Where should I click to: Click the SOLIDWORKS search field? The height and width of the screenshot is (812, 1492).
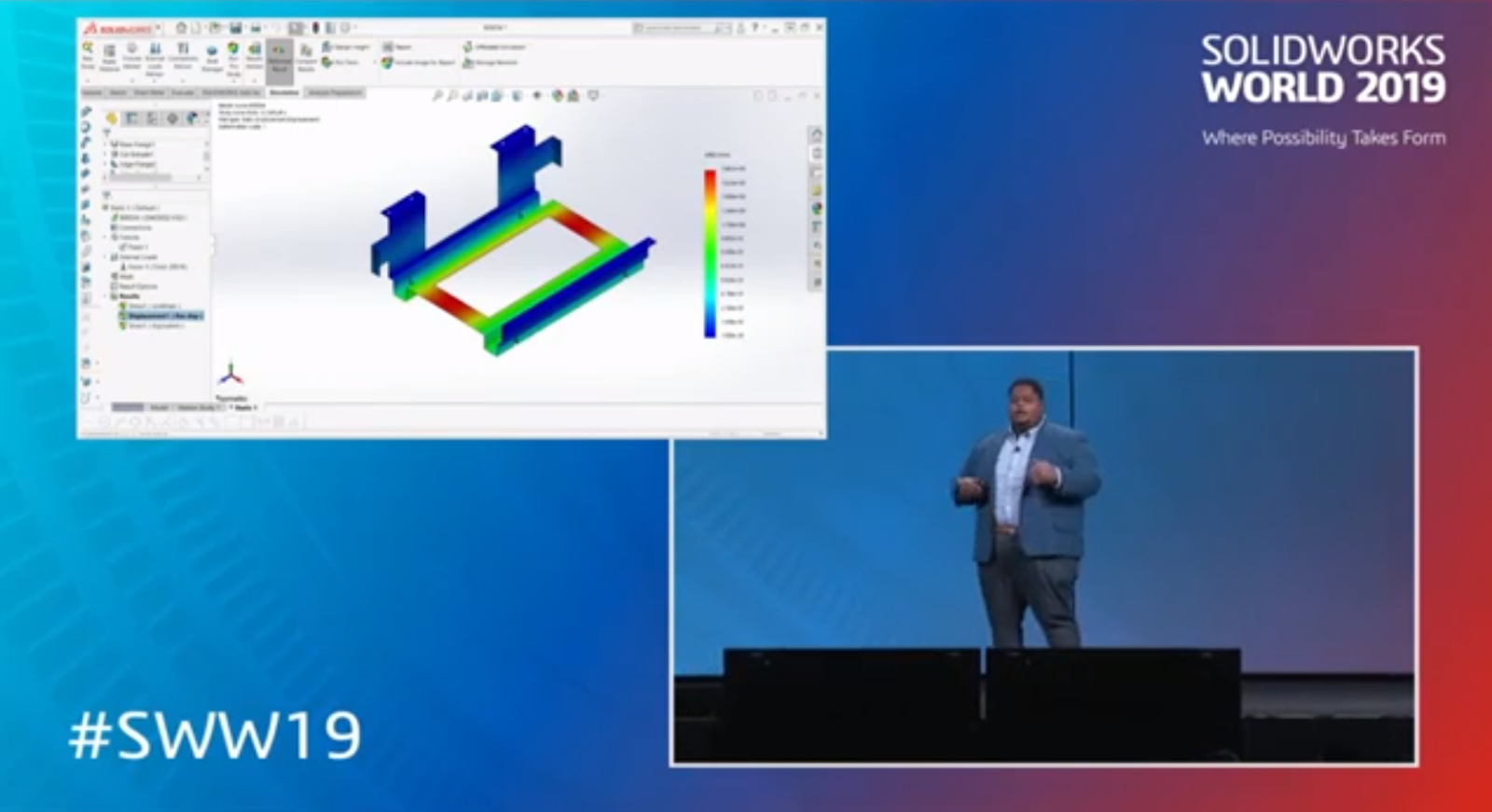pyautogui.click(x=681, y=28)
